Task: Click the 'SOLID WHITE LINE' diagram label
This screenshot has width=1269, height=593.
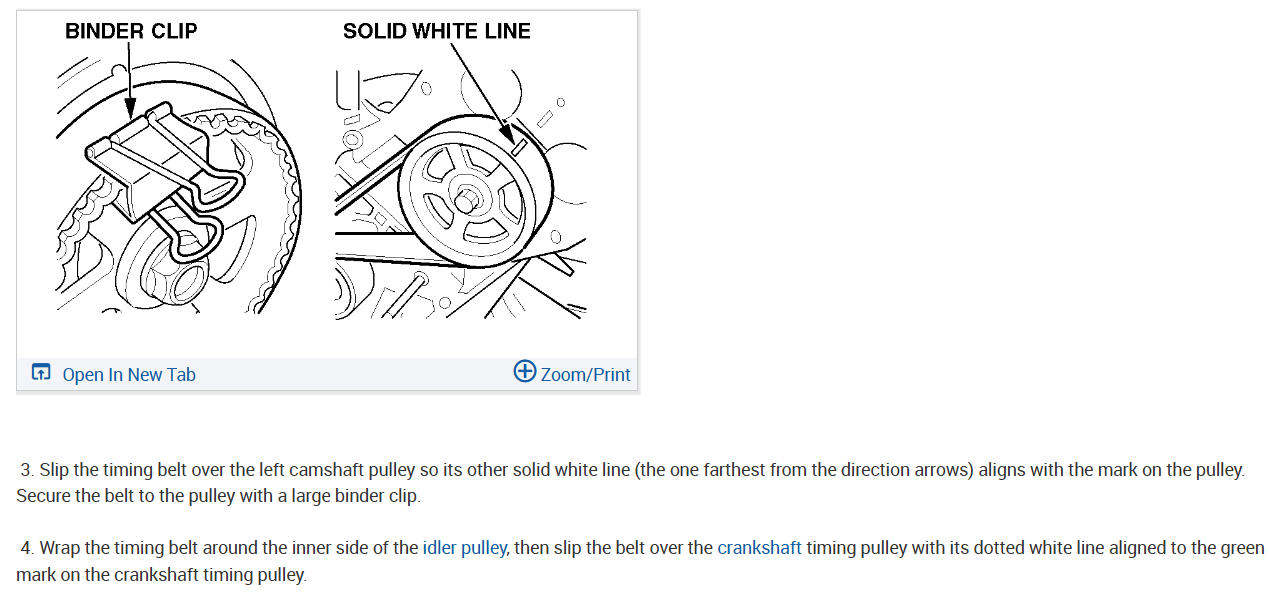Action: tap(437, 31)
